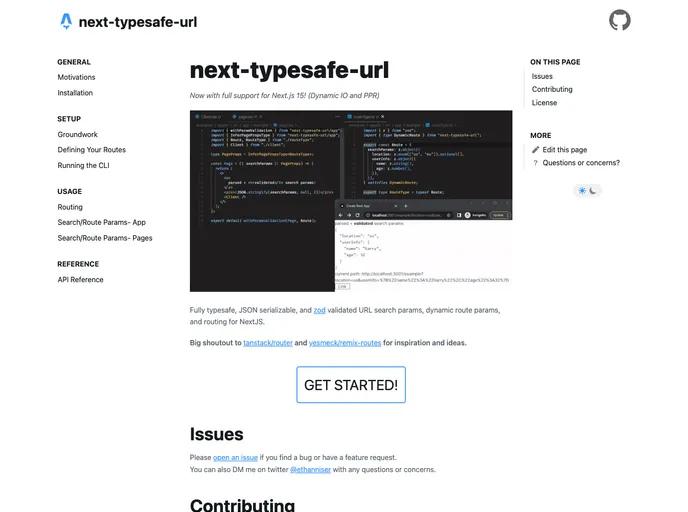Screen dimensions: 688x512
Task: Open Questions or concerns? link
Action: 581,163
